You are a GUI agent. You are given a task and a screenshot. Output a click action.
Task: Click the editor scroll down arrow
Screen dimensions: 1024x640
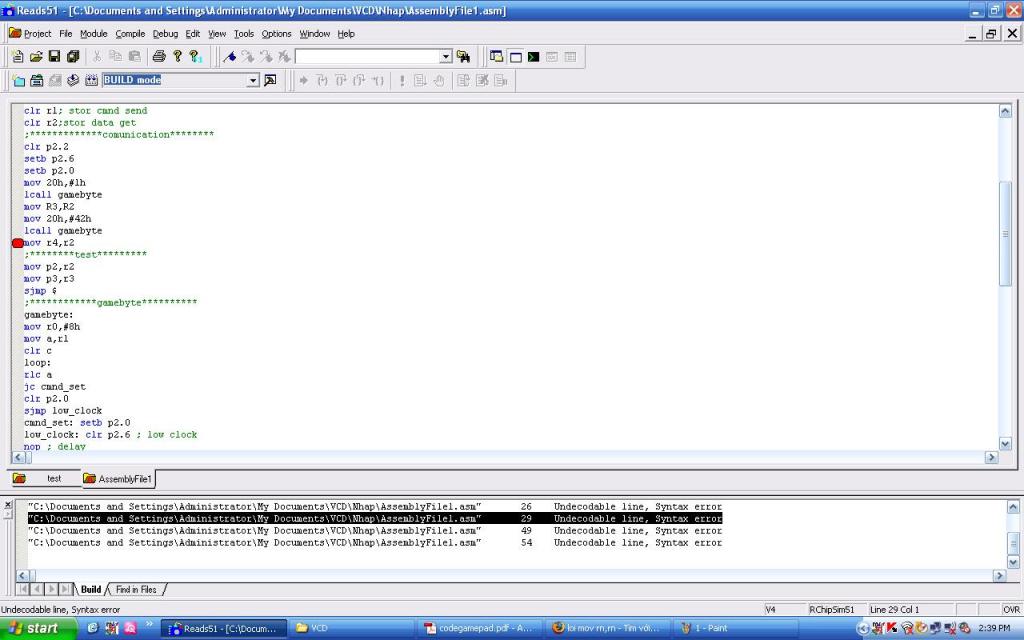[x=1005, y=444]
